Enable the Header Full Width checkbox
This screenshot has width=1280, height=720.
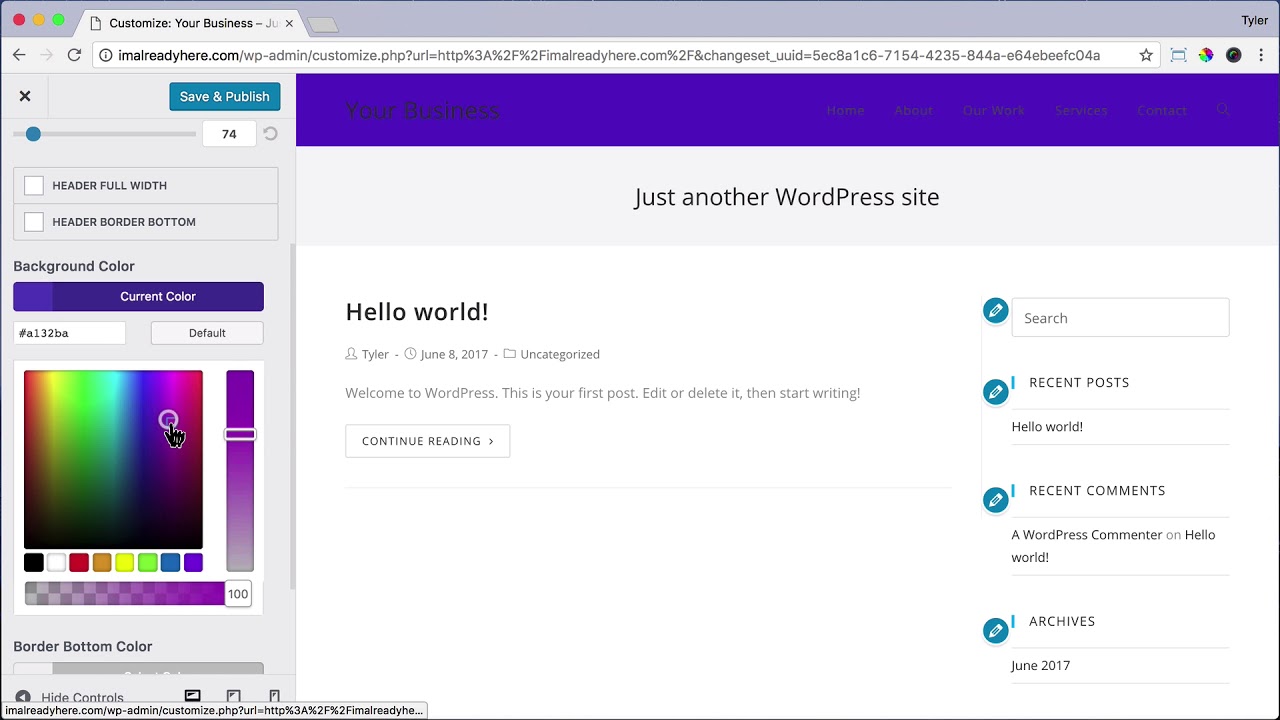[34, 185]
